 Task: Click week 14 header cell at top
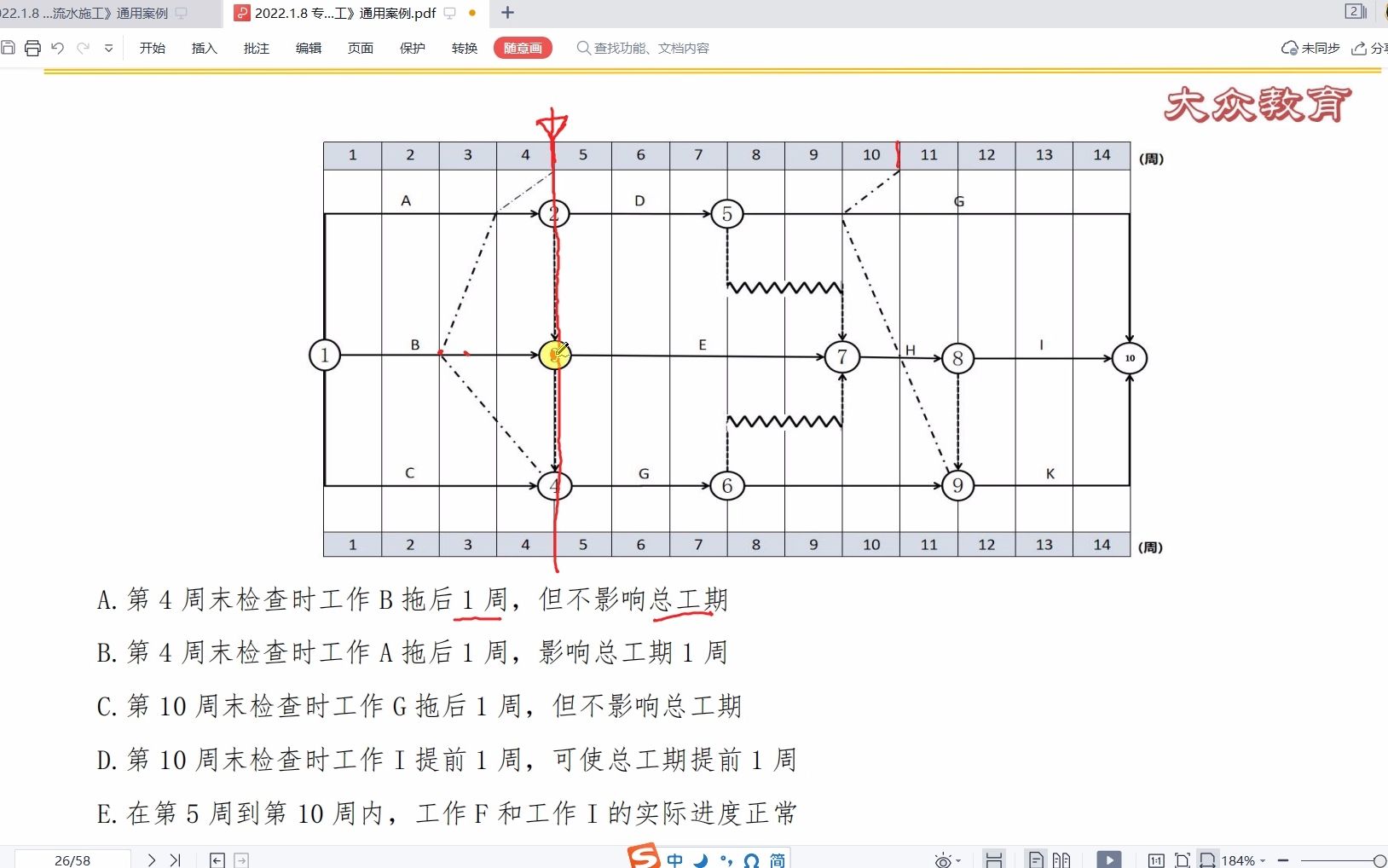tap(1102, 155)
